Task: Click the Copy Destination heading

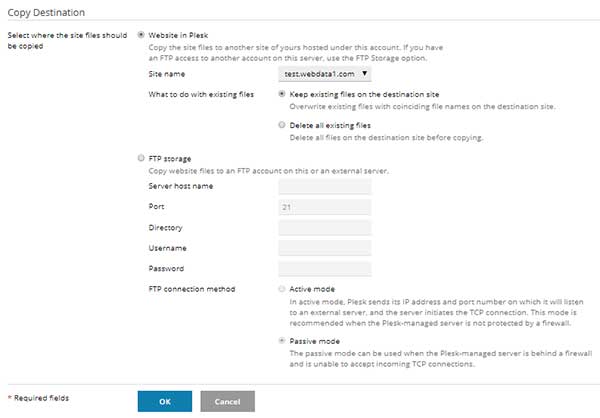Action: (46, 12)
